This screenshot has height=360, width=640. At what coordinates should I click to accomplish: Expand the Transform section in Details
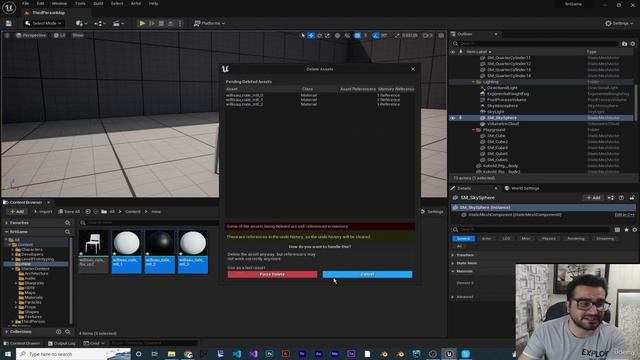453,255
